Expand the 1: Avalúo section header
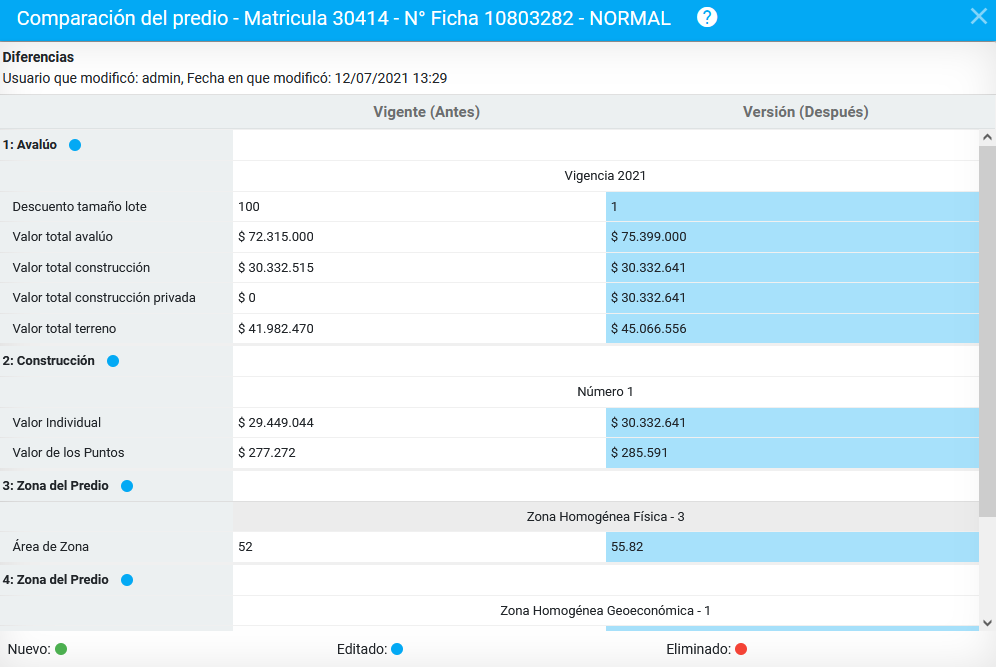Viewport: 996px width, 667px height. [x=30, y=145]
